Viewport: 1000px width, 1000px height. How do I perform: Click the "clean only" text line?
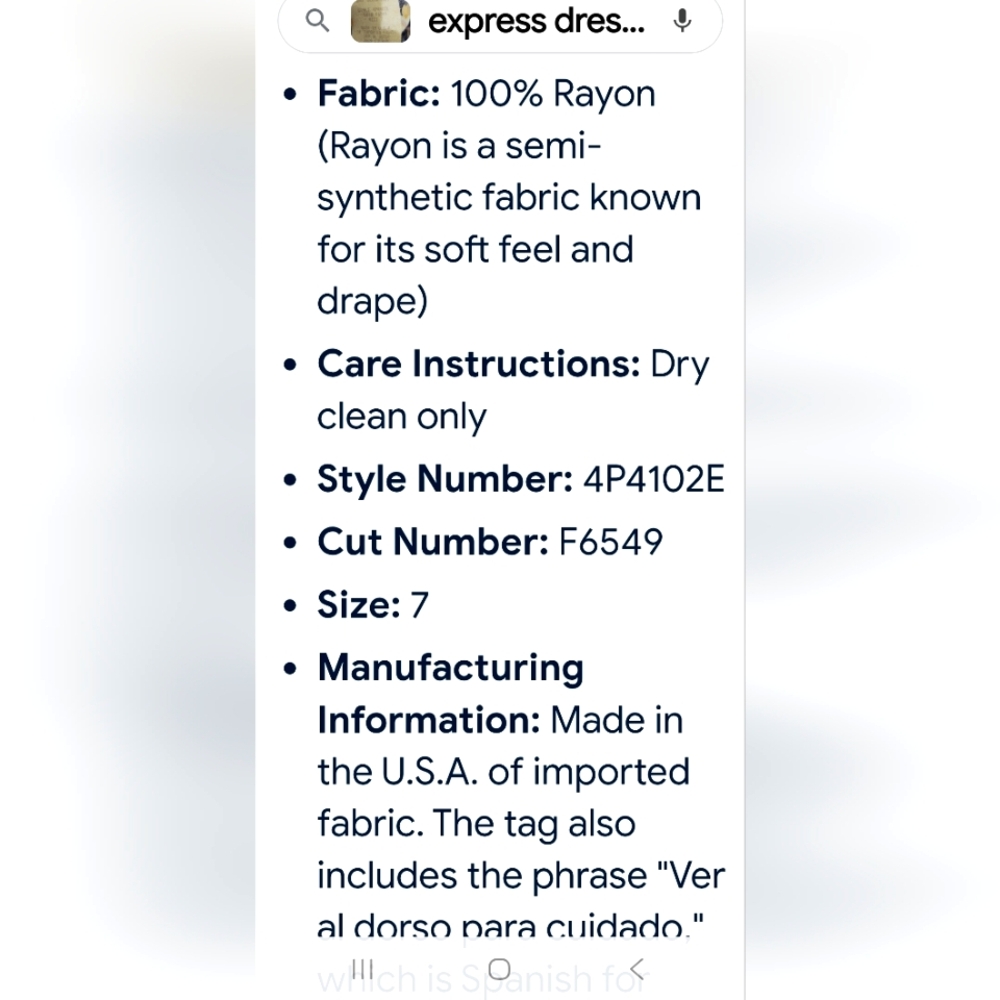click(x=402, y=416)
